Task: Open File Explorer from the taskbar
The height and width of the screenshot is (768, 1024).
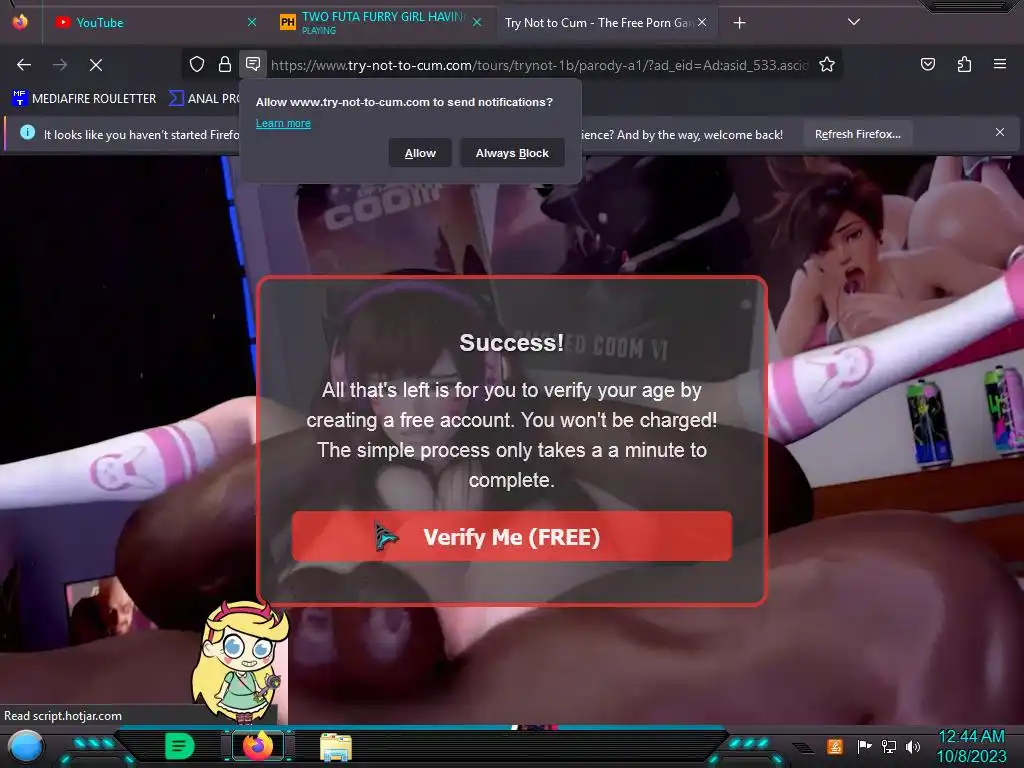Action: (x=336, y=746)
